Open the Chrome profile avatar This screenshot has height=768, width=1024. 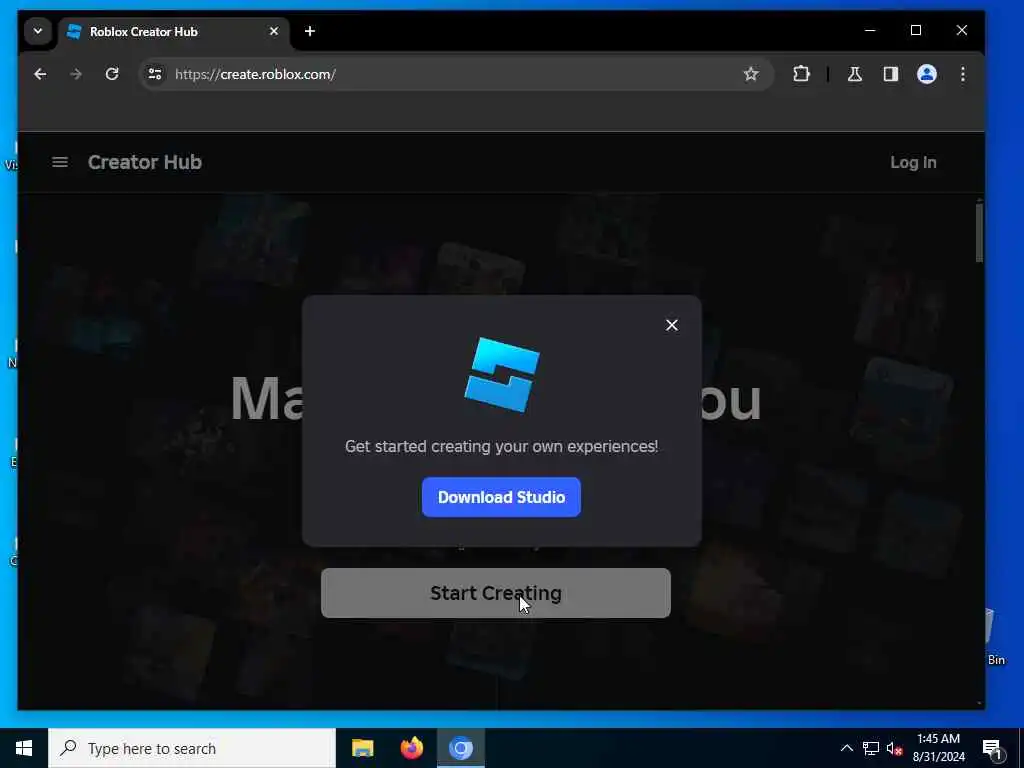[927, 74]
